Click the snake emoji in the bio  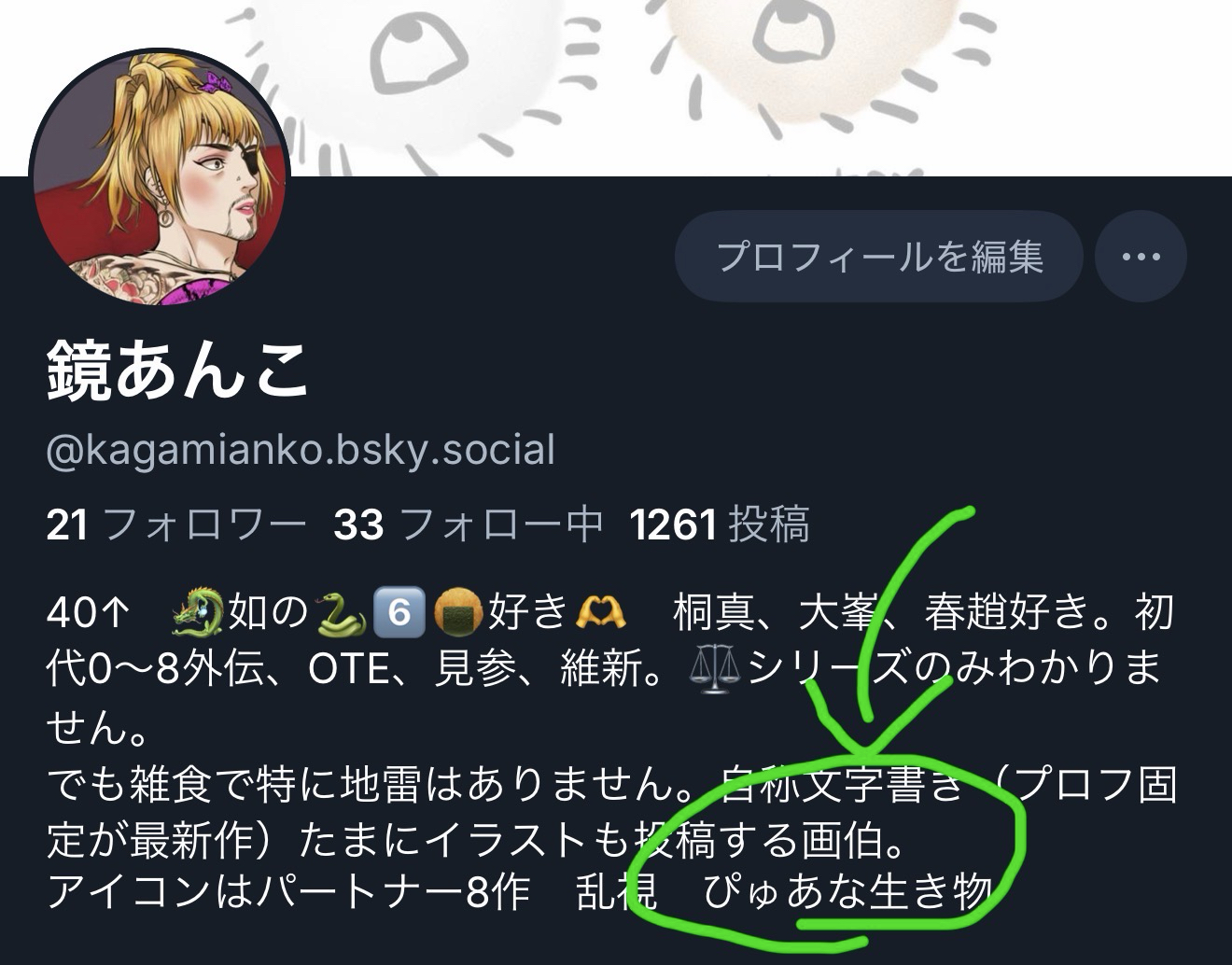(342, 613)
